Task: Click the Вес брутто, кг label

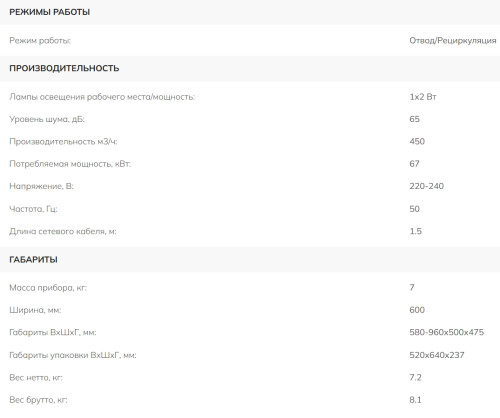Action: pyautogui.click(x=38, y=400)
